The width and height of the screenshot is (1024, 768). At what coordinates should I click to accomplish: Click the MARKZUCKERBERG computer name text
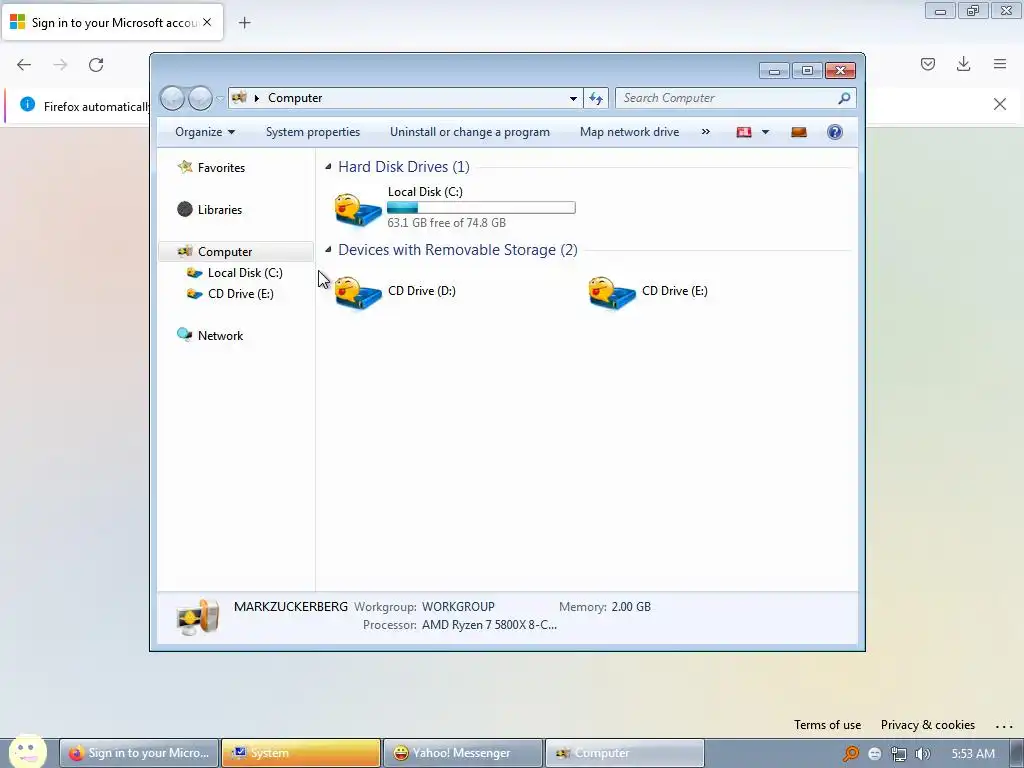tap(291, 607)
